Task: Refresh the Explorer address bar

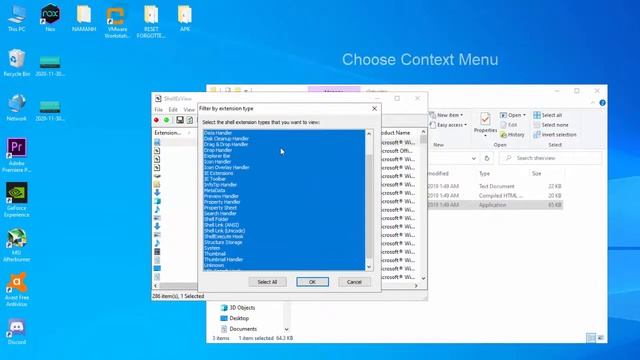Action: pos(487,158)
